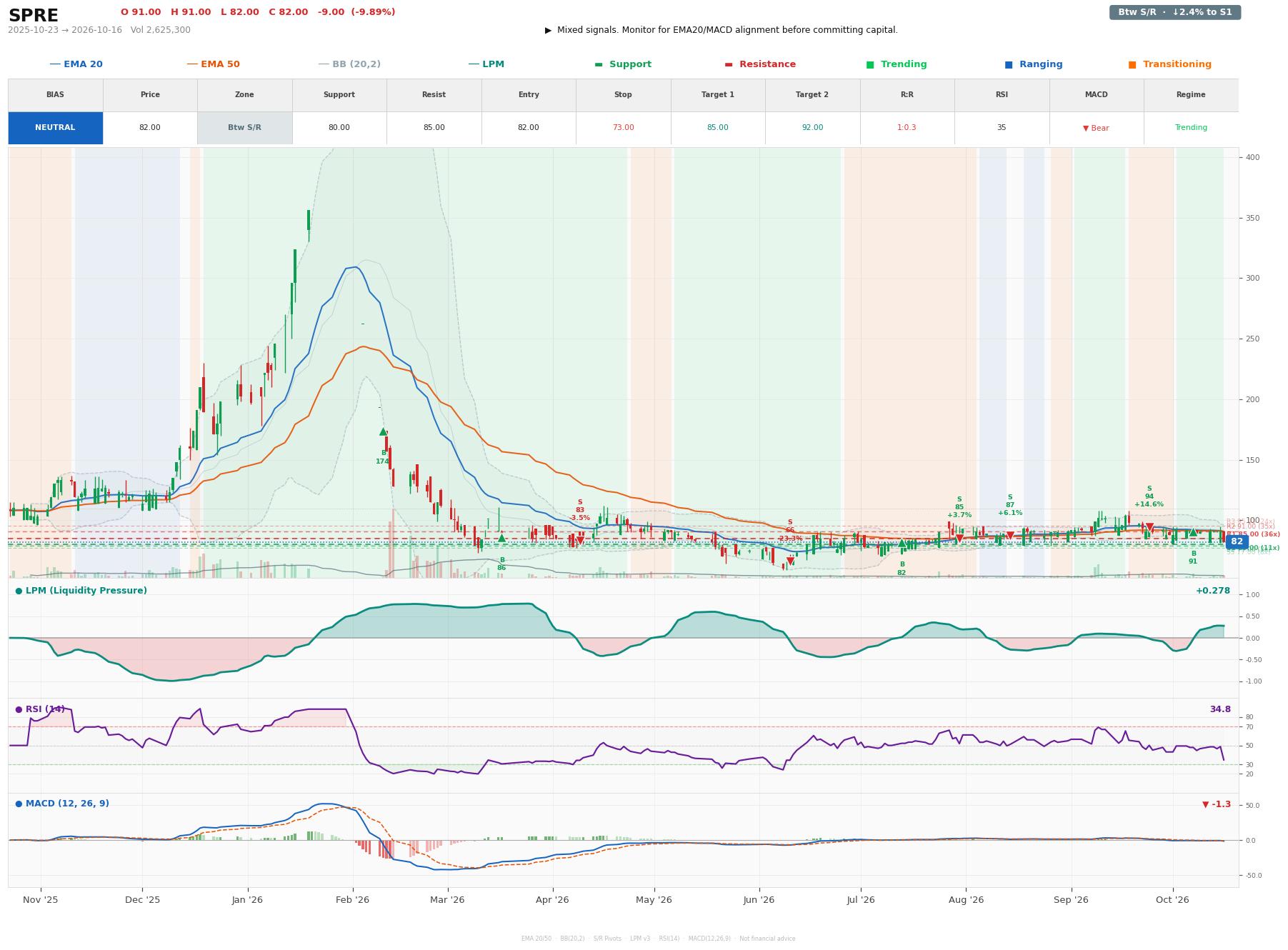The image size is (1288, 950).
Task: Click the buy marker labeled B 82
Action: click(902, 543)
